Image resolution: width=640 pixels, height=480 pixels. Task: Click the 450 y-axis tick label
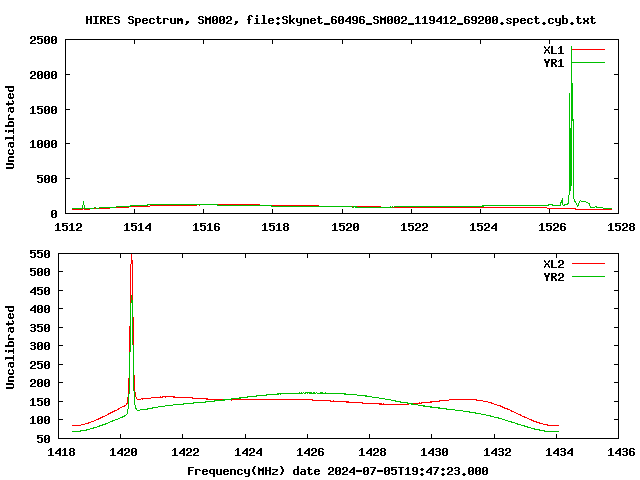pos(40,291)
